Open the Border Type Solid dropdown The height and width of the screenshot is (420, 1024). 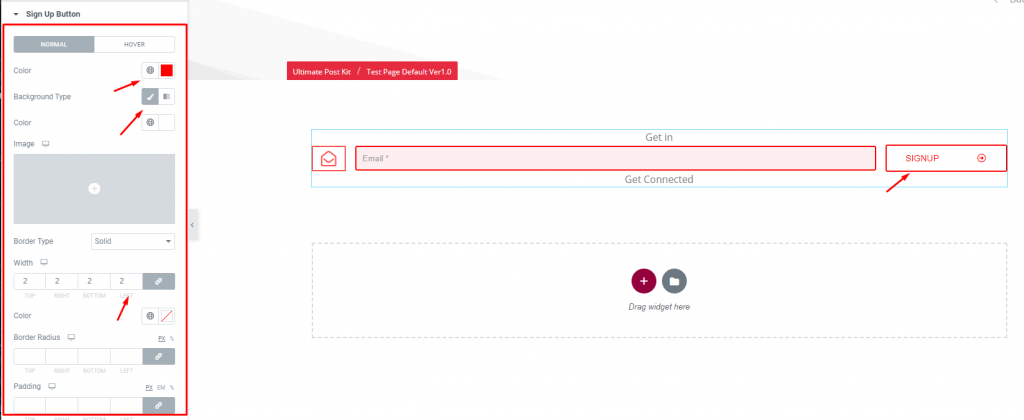133,241
